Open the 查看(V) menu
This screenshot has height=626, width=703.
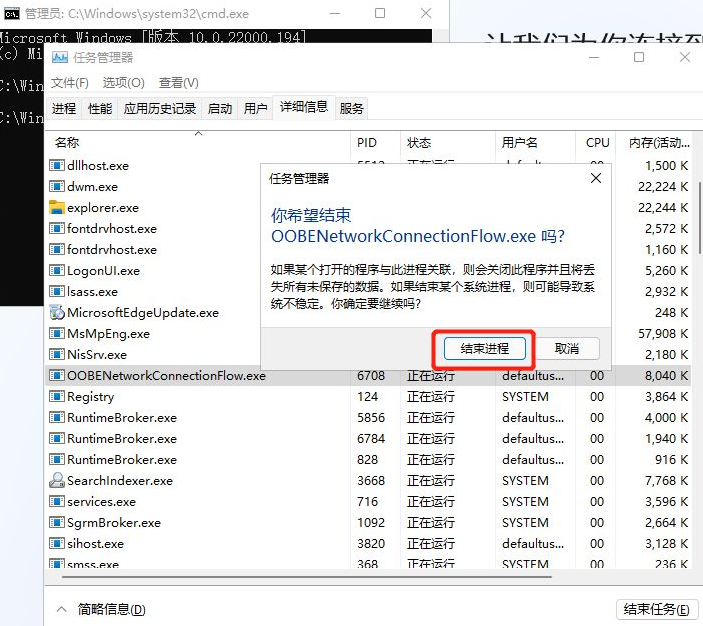[178, 83]
